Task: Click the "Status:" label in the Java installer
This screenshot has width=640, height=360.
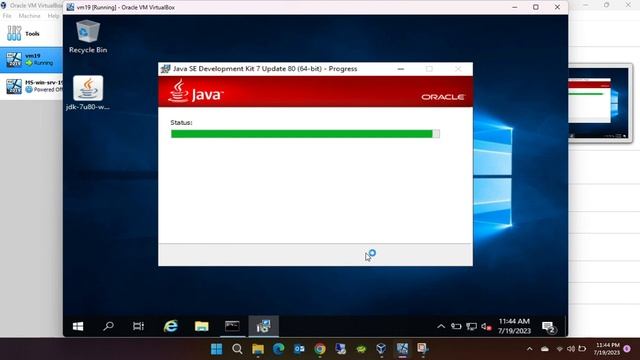Action: 181,122
